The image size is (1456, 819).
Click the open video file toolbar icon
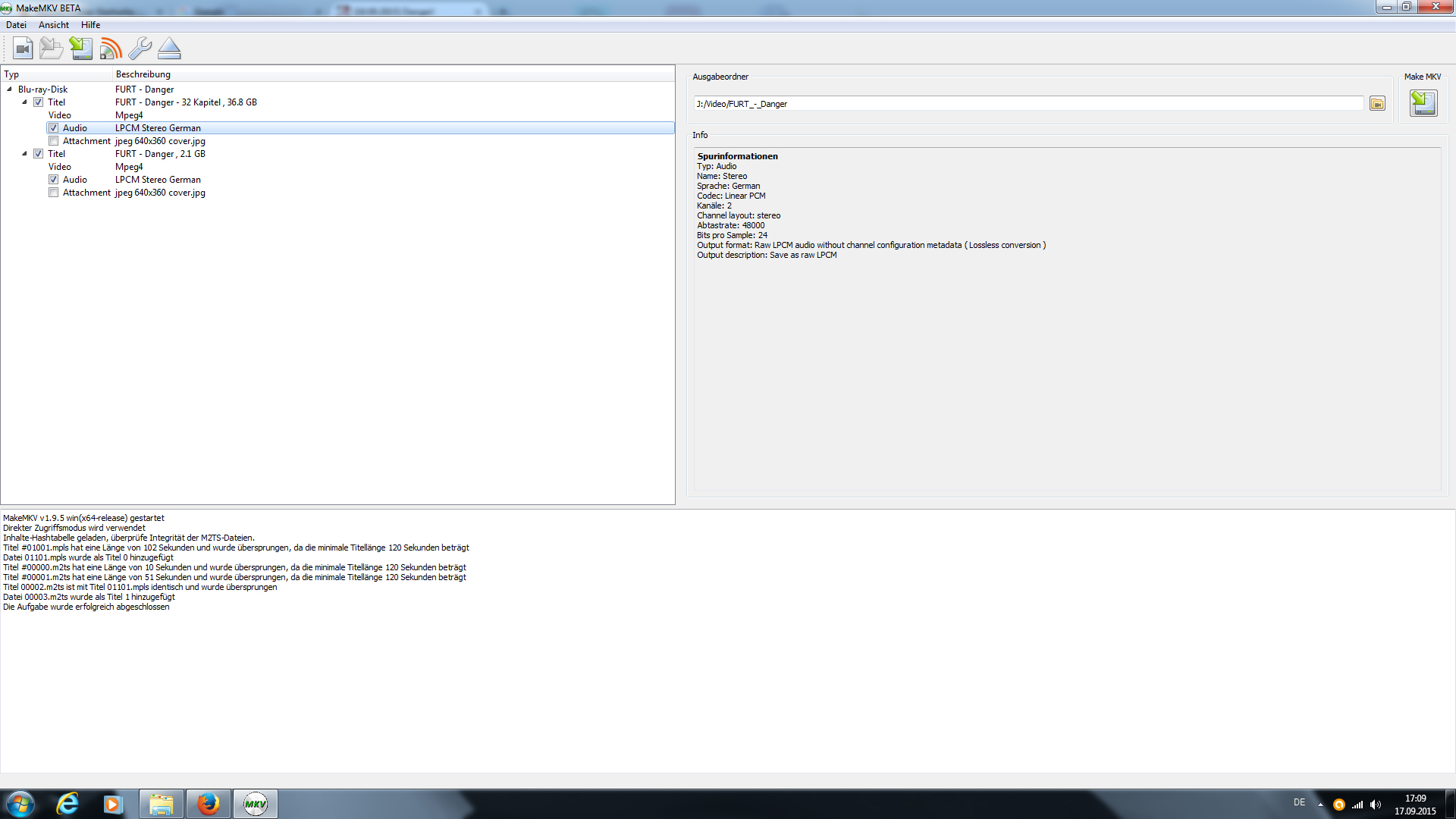[x=23, y=49]
